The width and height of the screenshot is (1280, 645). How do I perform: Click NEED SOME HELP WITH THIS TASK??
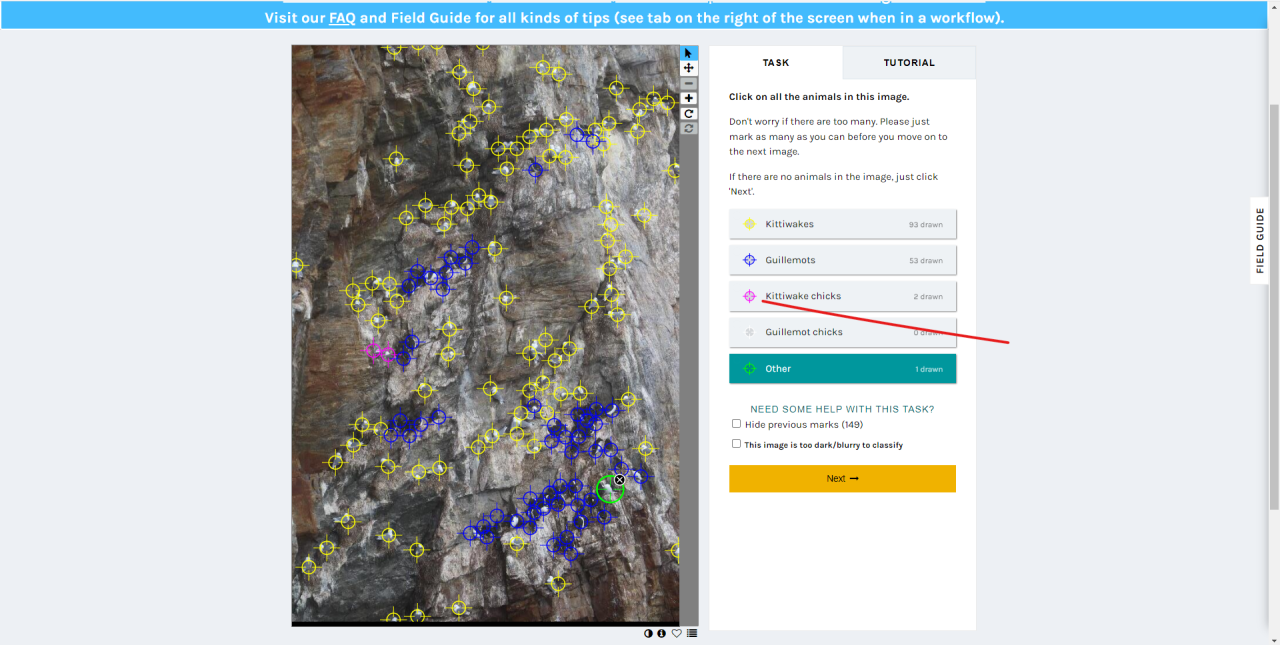(842, 409)
